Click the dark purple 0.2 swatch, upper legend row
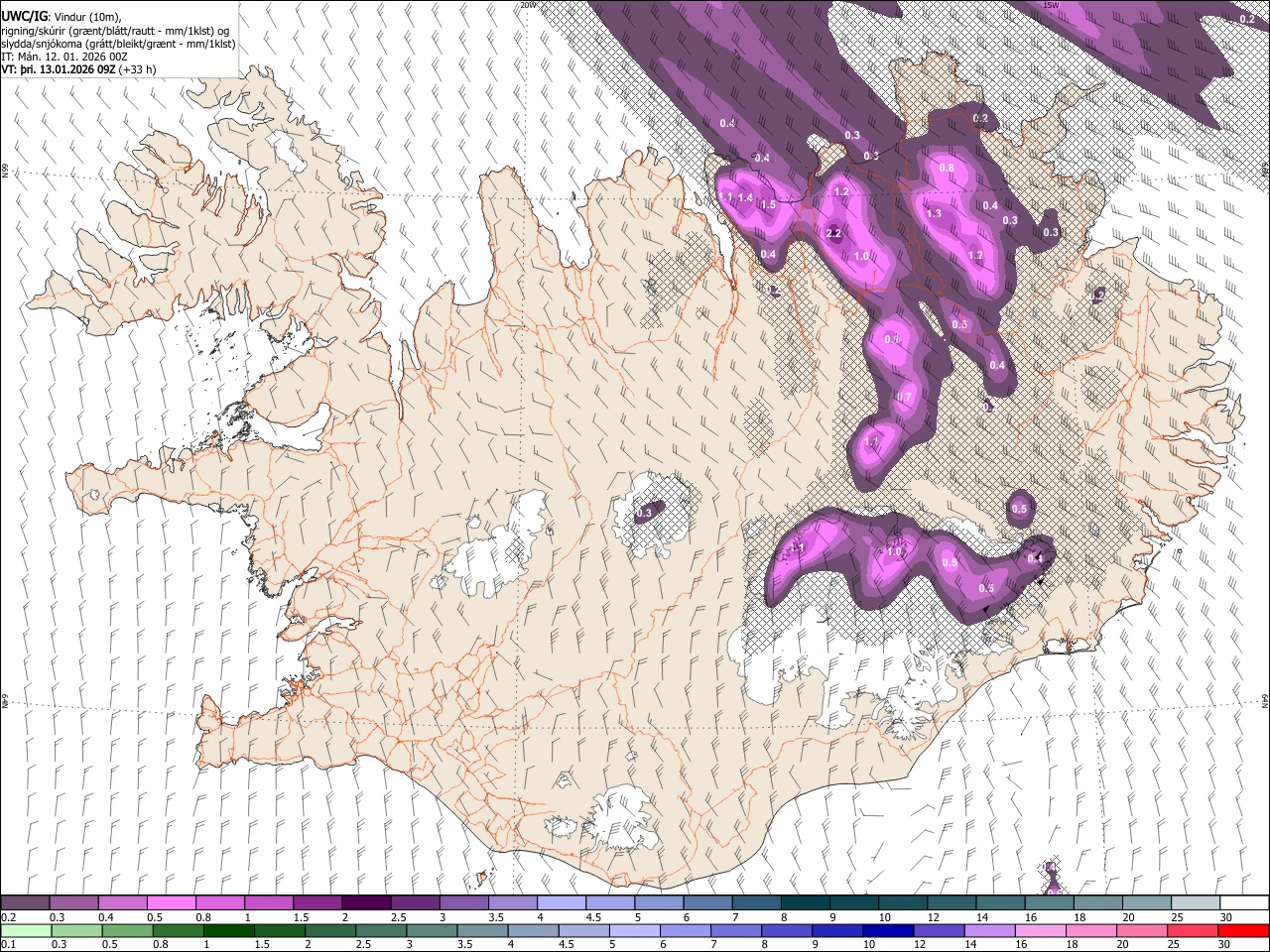The width and height of the screenshot is (1270, 952). tap(25, 903)
